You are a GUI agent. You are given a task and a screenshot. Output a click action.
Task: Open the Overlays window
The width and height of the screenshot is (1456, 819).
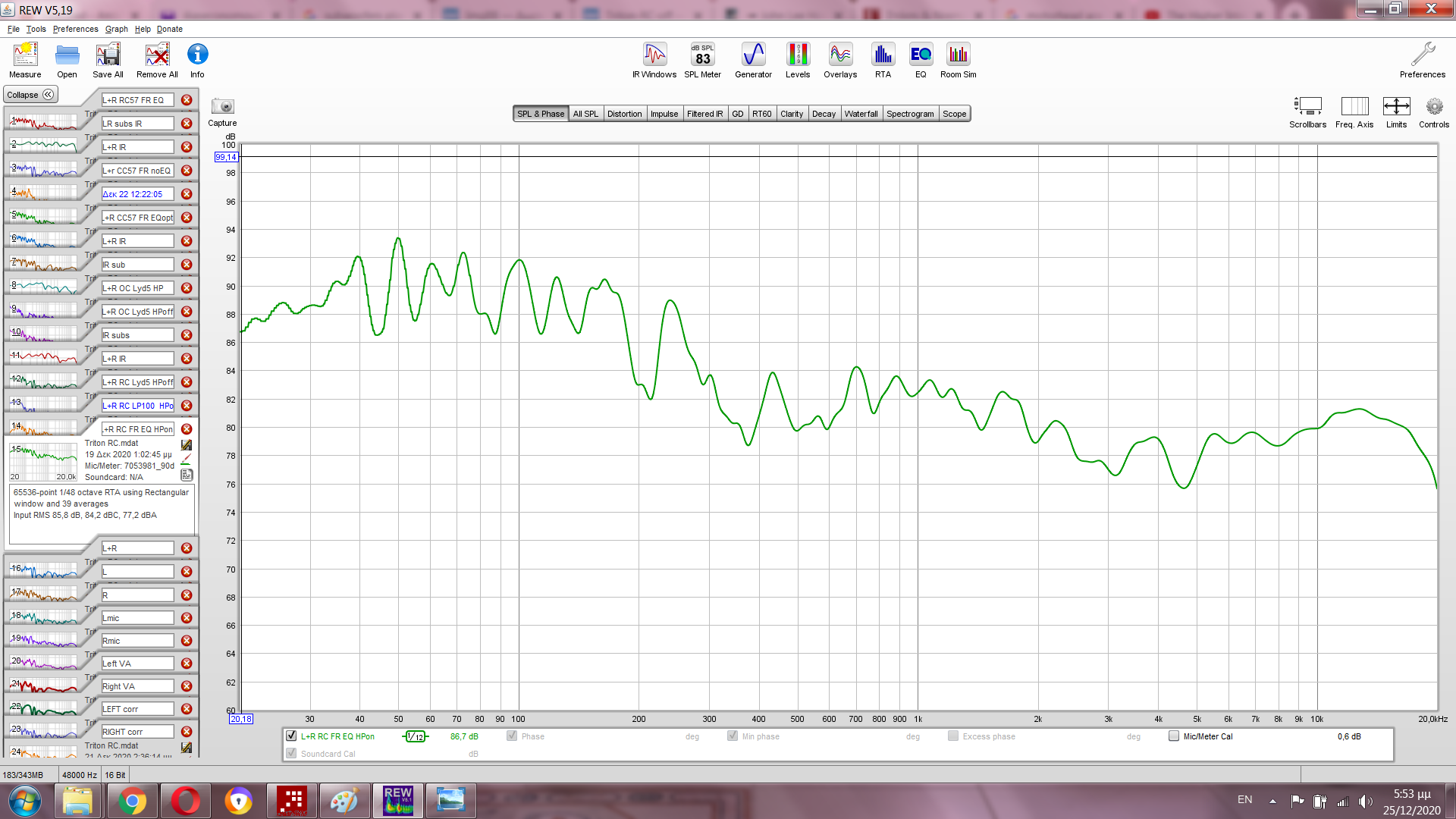click(840, 60)
